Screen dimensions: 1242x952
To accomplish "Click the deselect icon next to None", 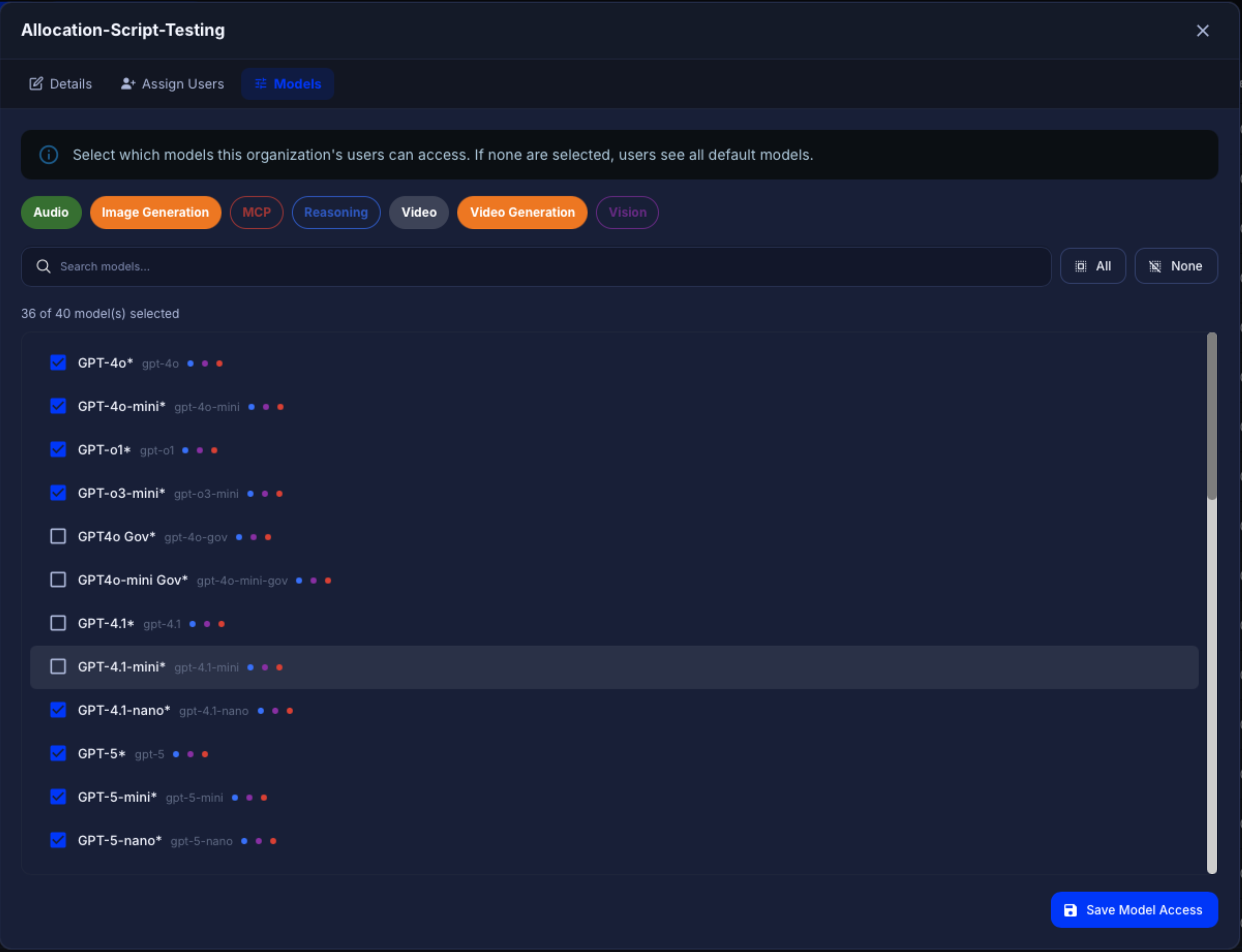I will coord(1154,266).
